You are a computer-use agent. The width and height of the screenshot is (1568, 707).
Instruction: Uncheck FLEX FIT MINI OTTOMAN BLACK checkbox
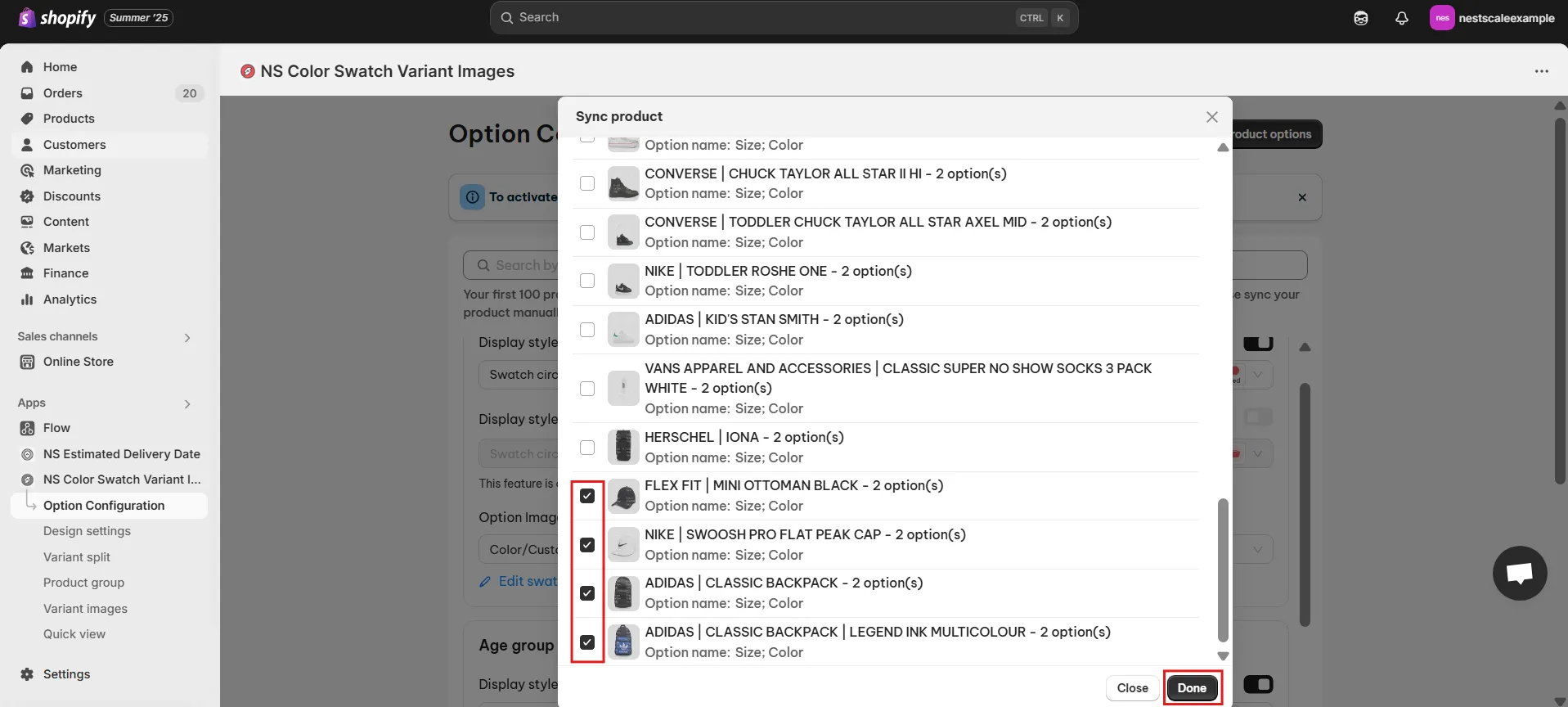(587, 496)
